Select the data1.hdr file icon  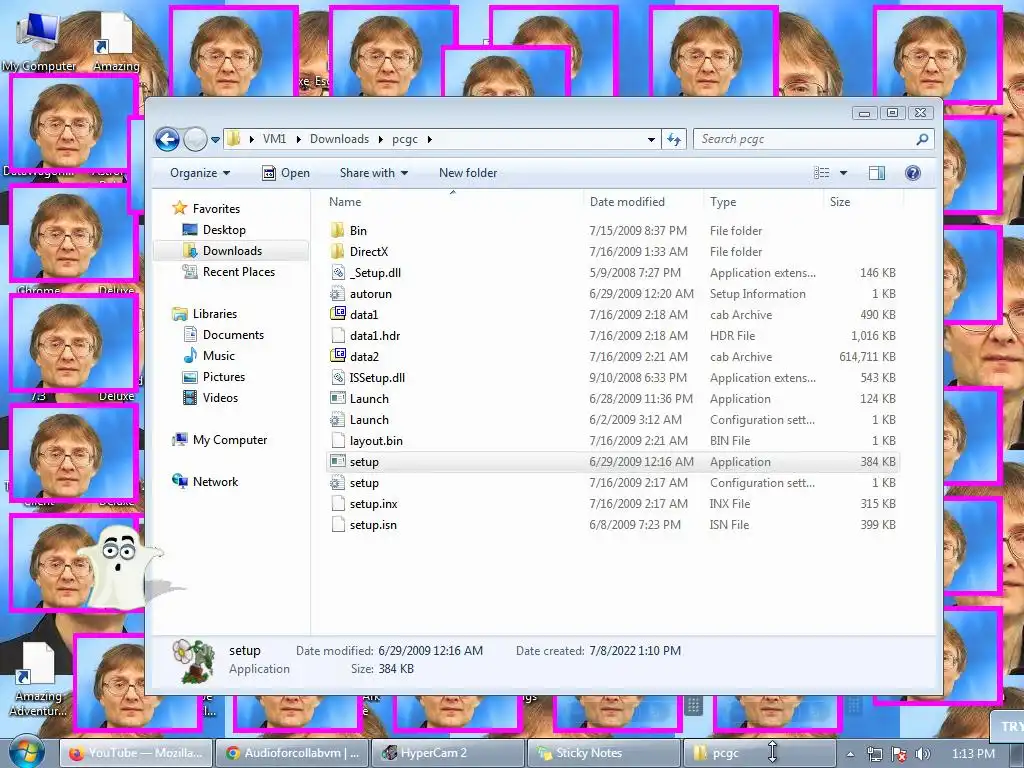coord(338,336)
